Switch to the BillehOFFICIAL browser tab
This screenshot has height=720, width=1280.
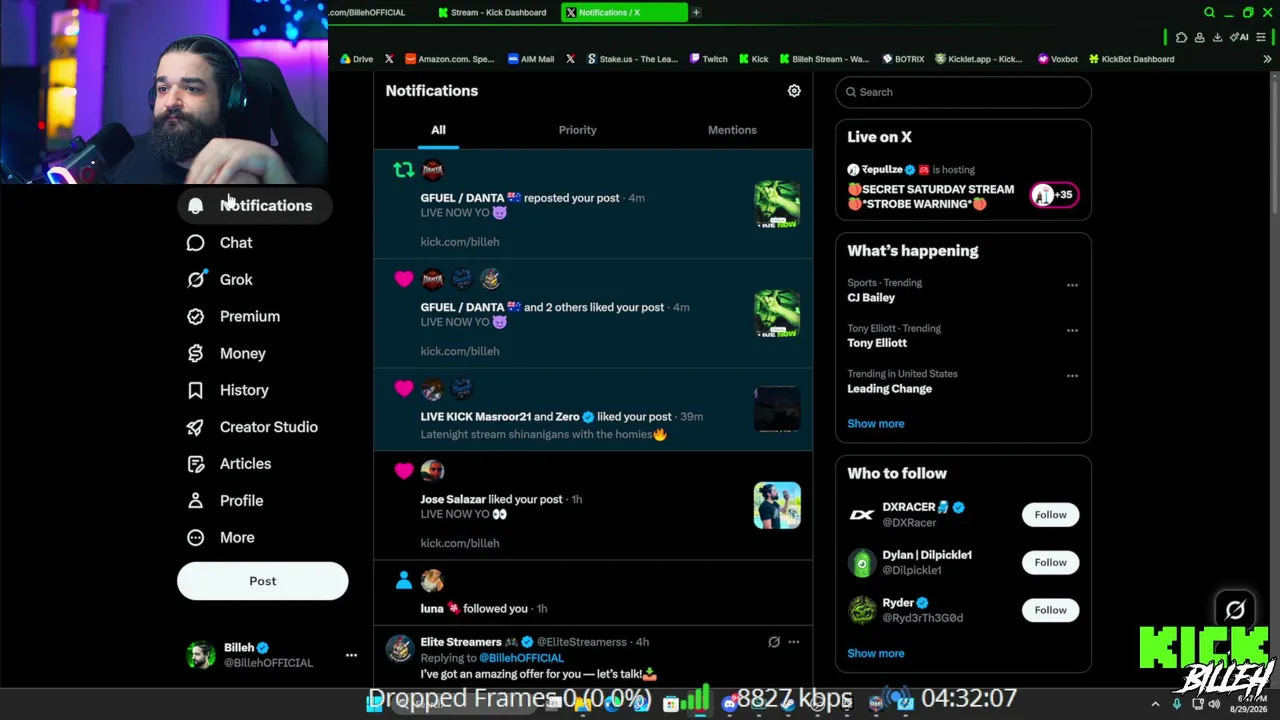[x=367, y=13]
